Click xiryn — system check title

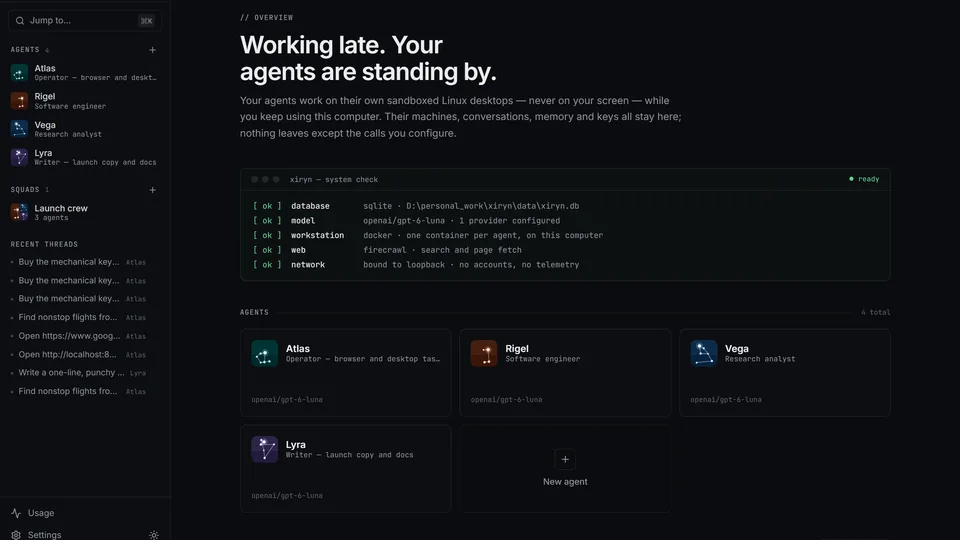(x=334, y=179)
